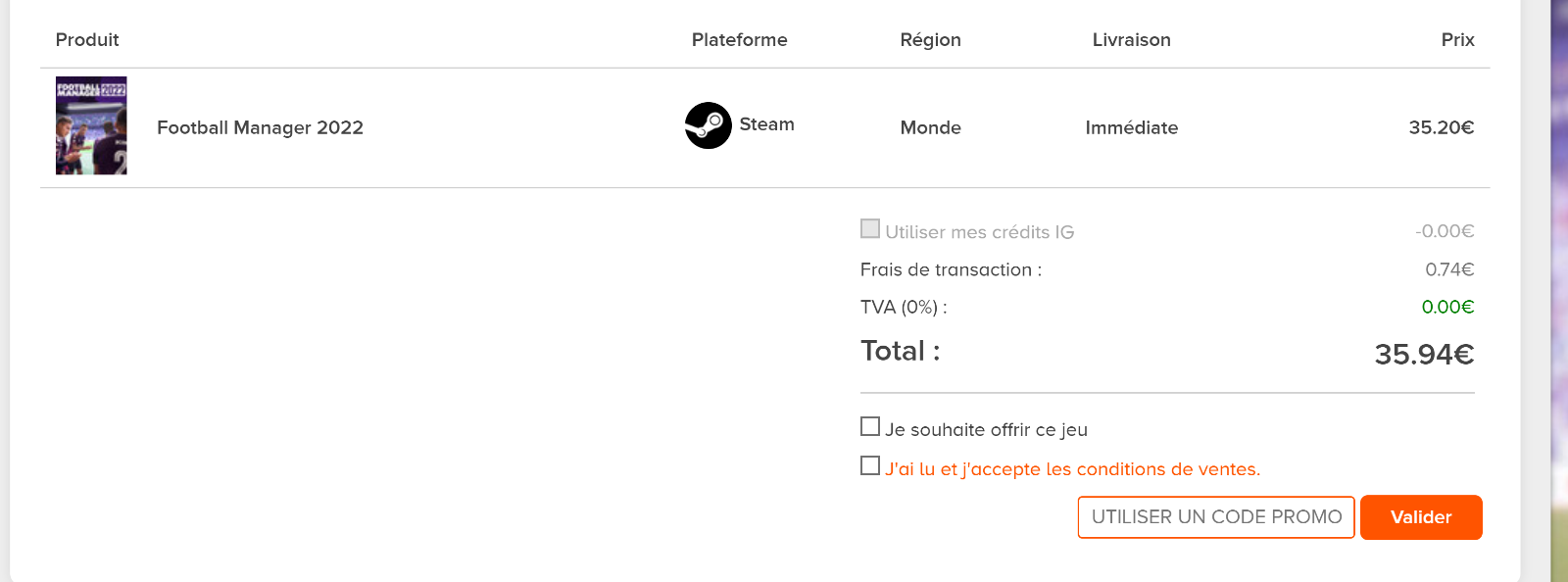The width and height of the screenshot is (1568, 582).
Task: Click the Steam platform label
Action: coord(766,124)
